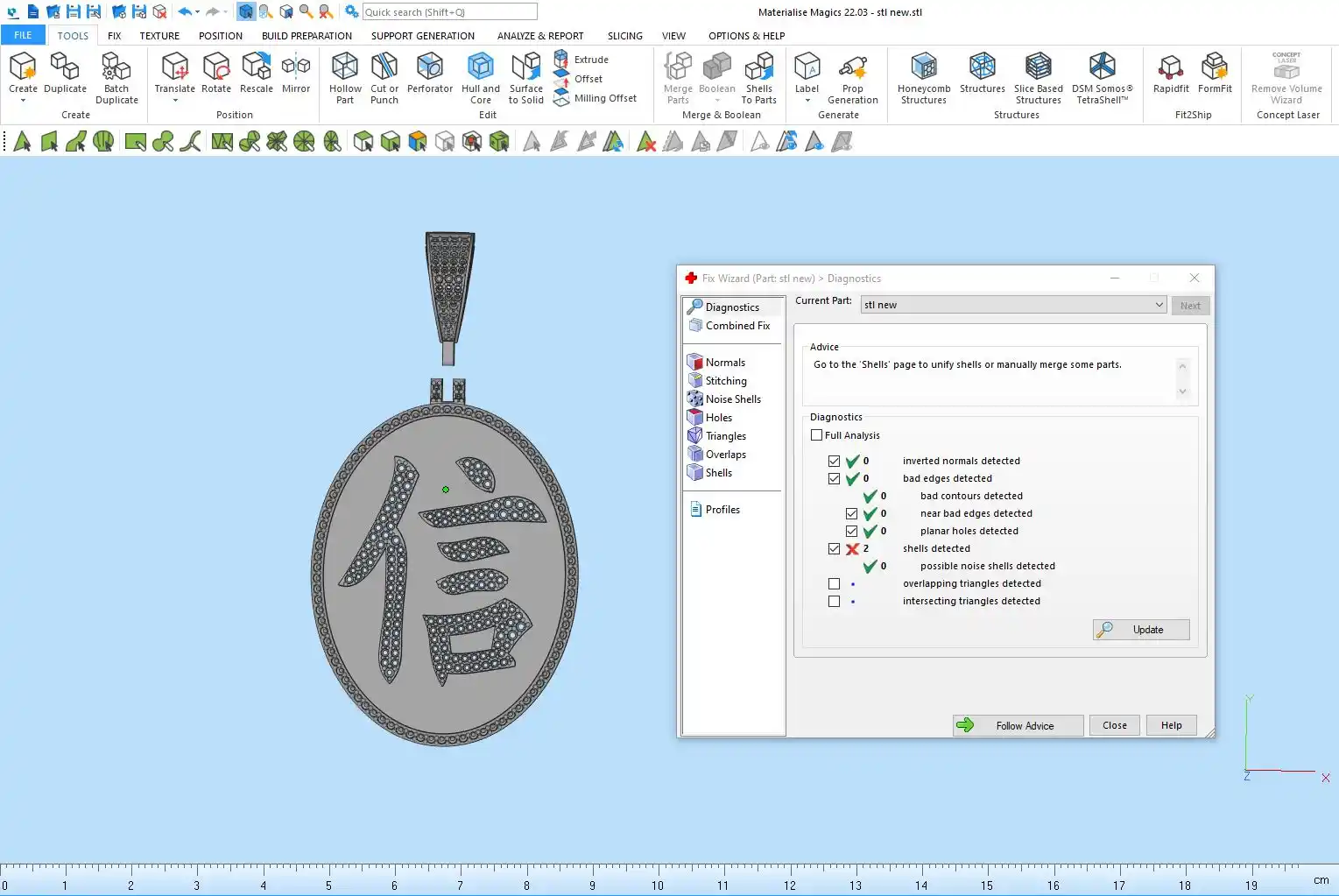1339x896 pixels.
Task: Tick the overlapping triangles detected checkbox
Action: coord(834,584)
